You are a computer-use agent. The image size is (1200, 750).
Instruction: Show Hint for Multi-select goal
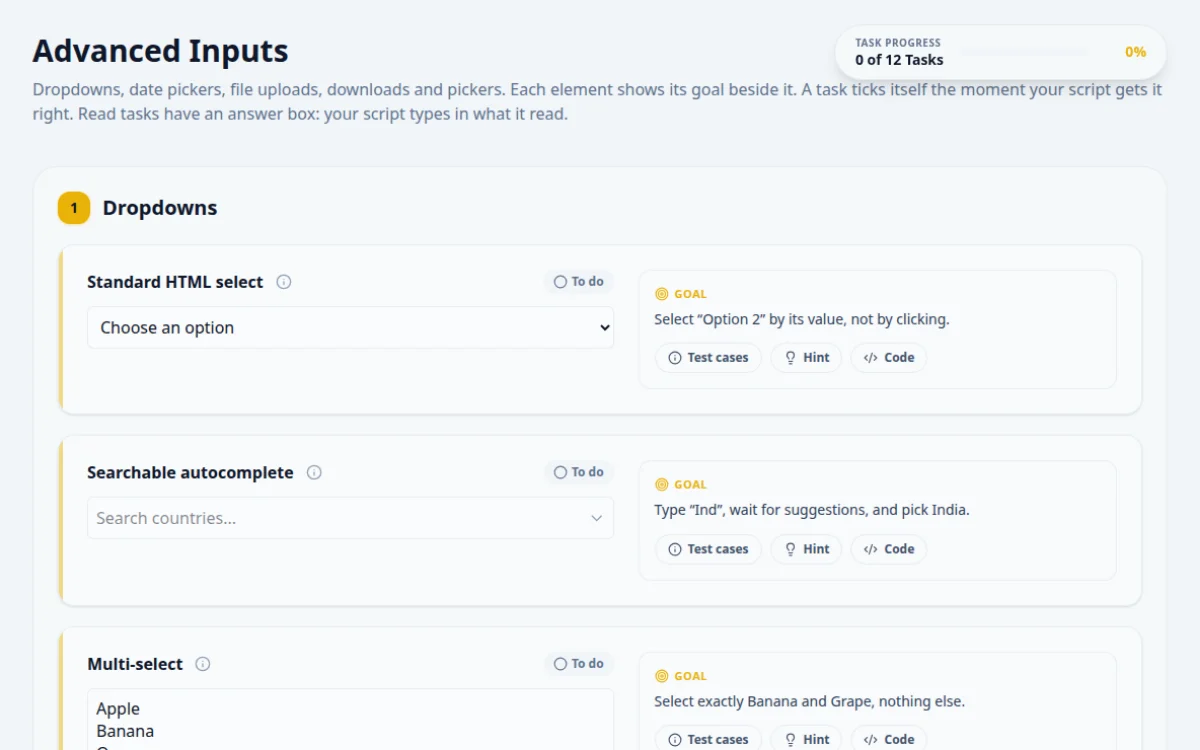point(806,739)
